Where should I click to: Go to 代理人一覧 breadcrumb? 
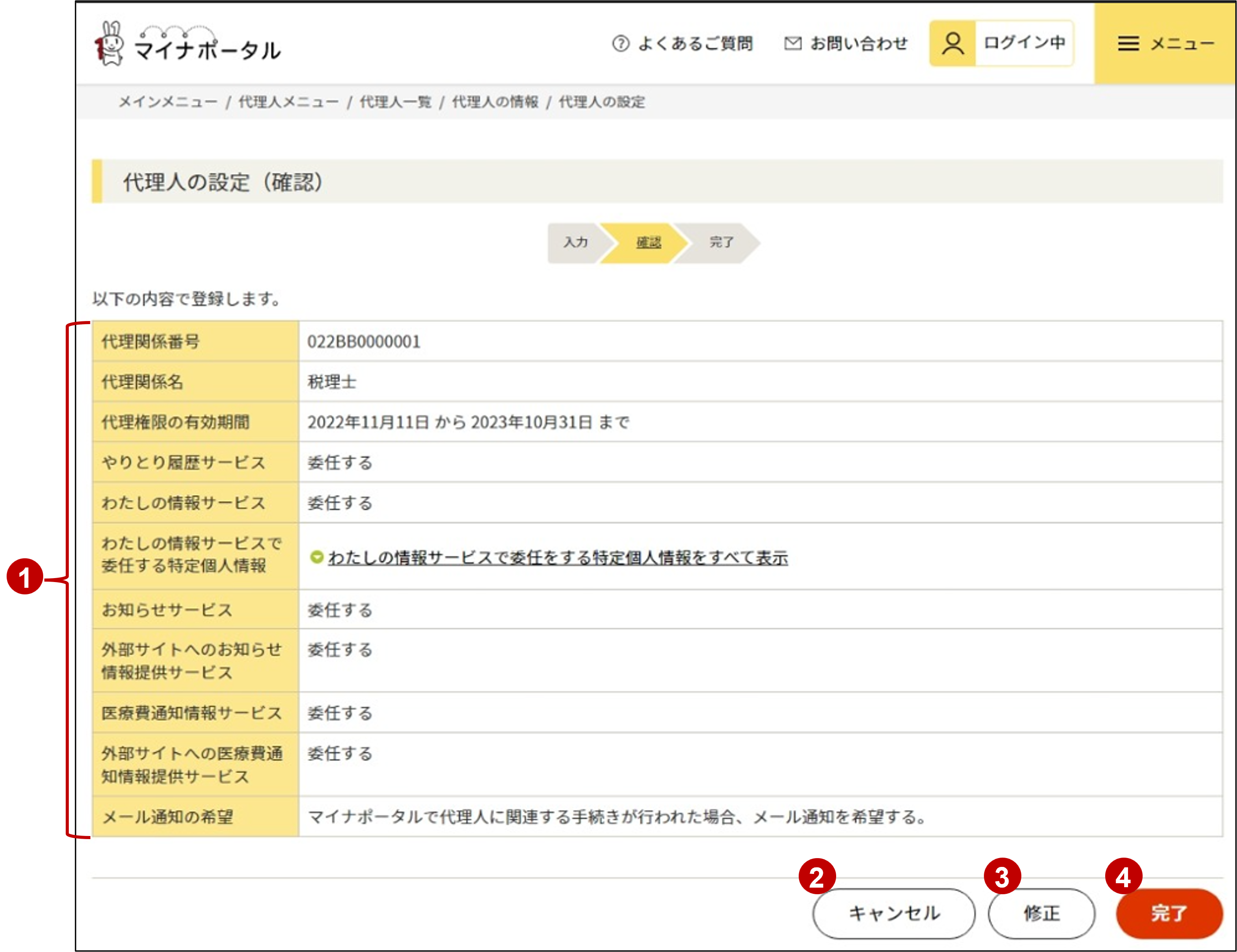[x=395, y=102]
